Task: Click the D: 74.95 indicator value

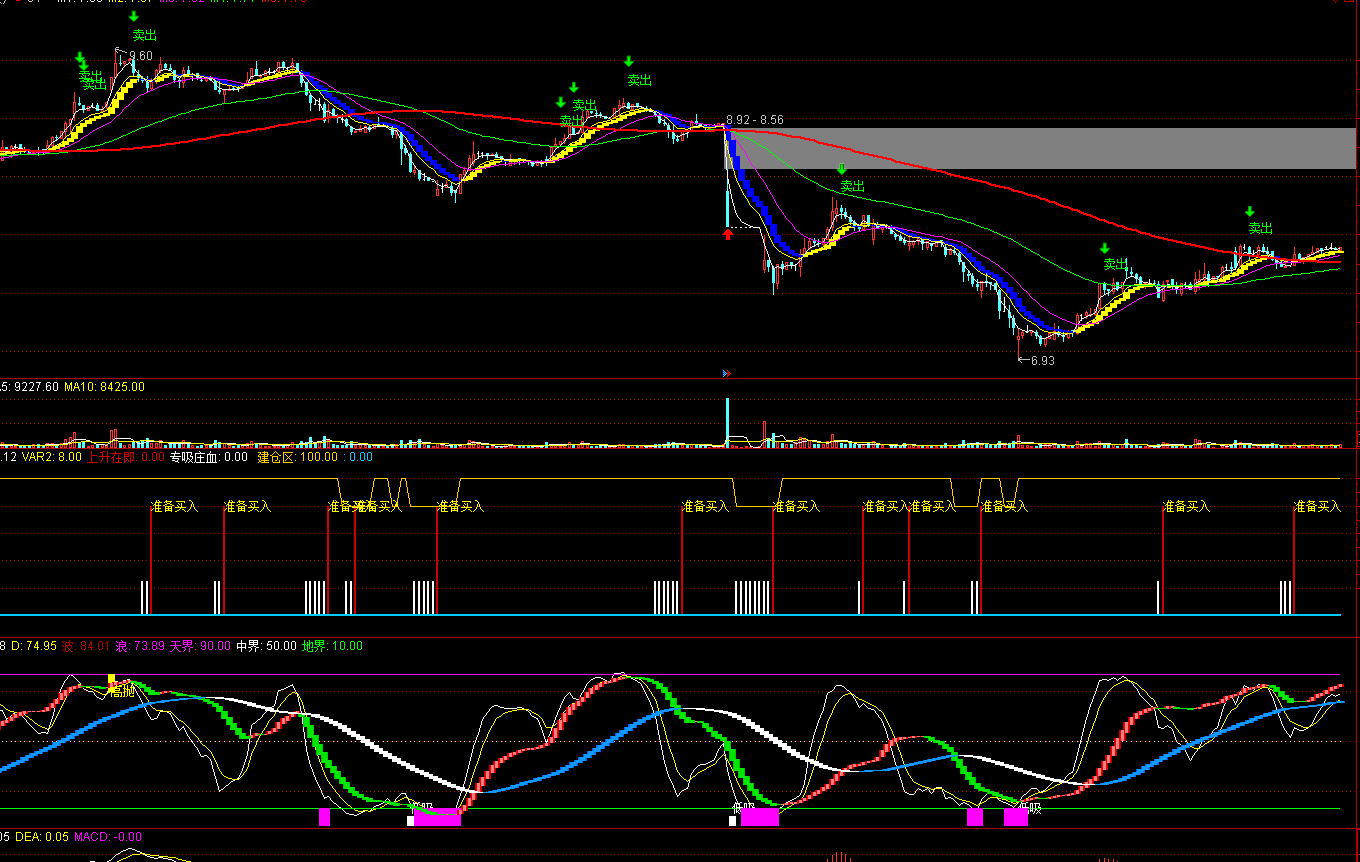Action: click(33, 646)
